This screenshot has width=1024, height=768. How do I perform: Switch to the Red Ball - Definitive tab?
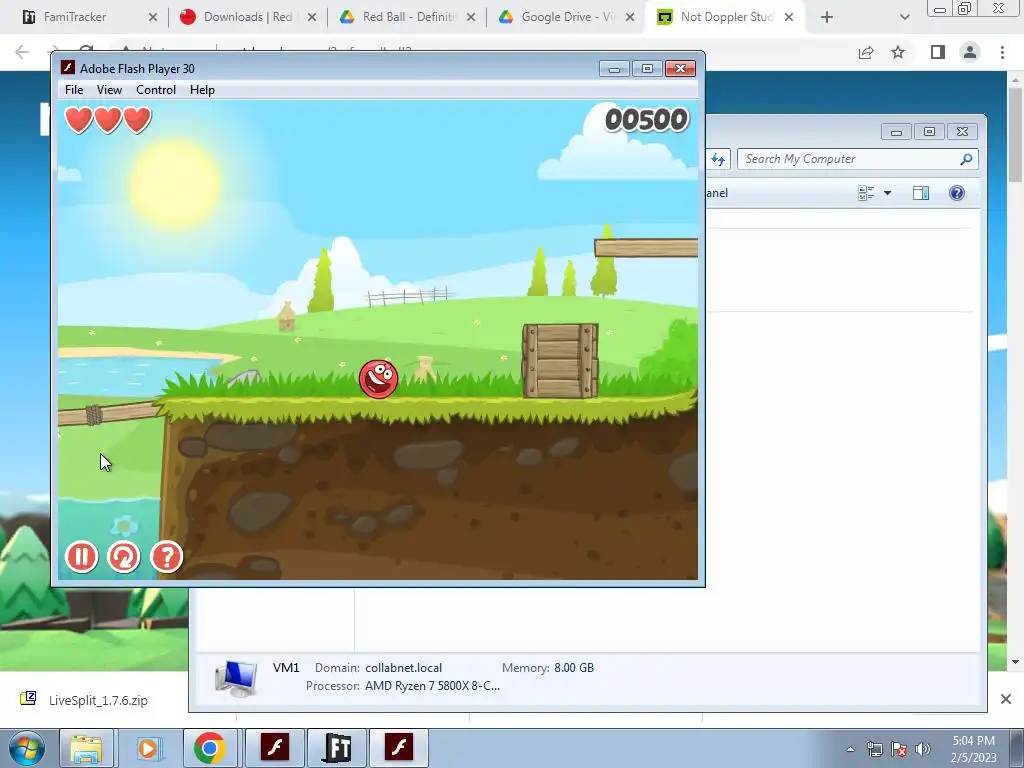[406, 17]
